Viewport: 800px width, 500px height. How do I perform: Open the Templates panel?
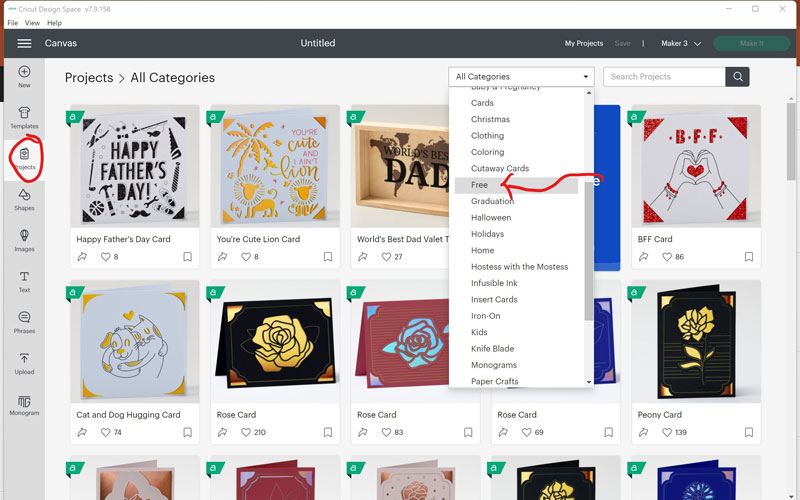coord(24,117)
